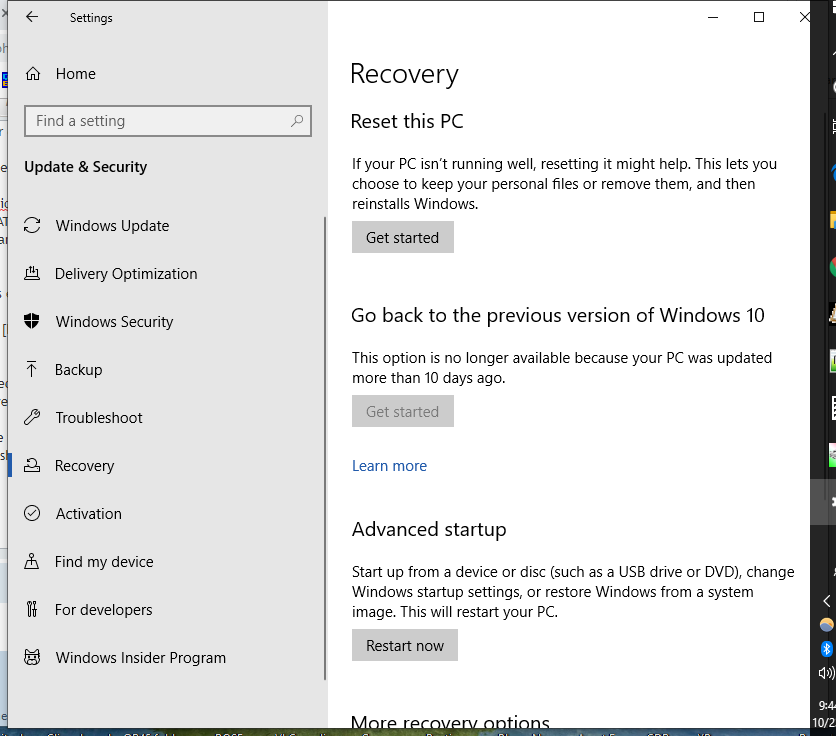This screenshot has width=836, height=736.
Task: Click the Bluetooth tray icon
Action: [x=826, y=649]
